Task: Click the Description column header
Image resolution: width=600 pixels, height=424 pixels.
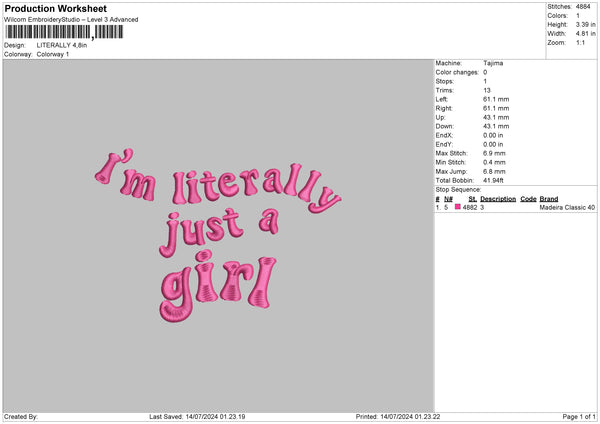Action: click(498, 198)
